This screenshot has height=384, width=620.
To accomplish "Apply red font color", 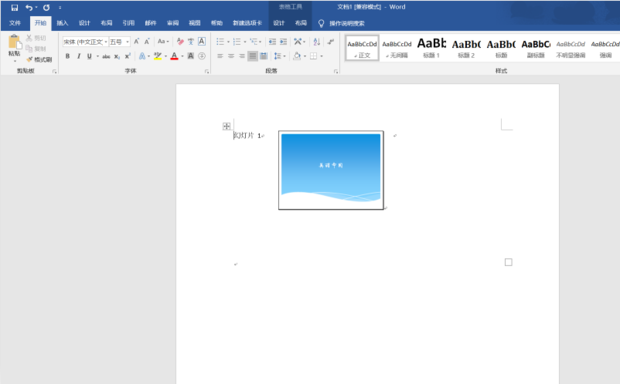I will (x=174, y=56).
